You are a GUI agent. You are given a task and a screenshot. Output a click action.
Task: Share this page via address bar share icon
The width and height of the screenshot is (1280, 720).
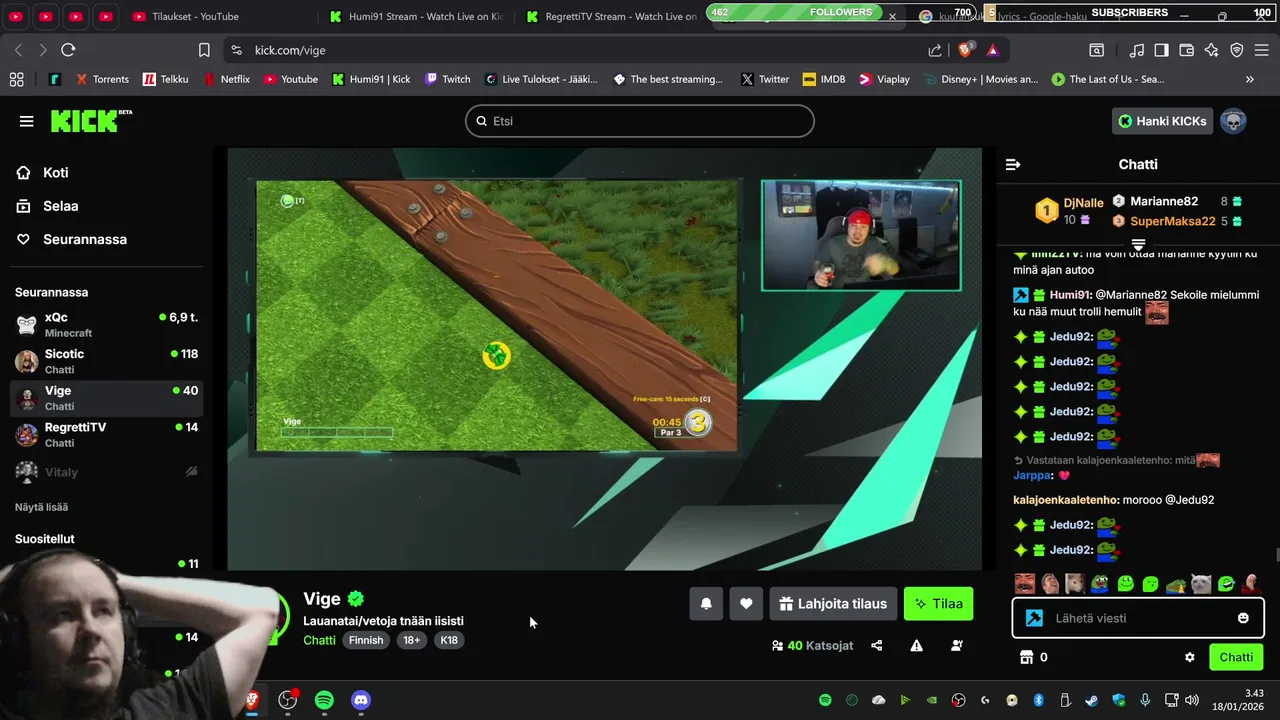pyautogui.click(x=934, y=50)
